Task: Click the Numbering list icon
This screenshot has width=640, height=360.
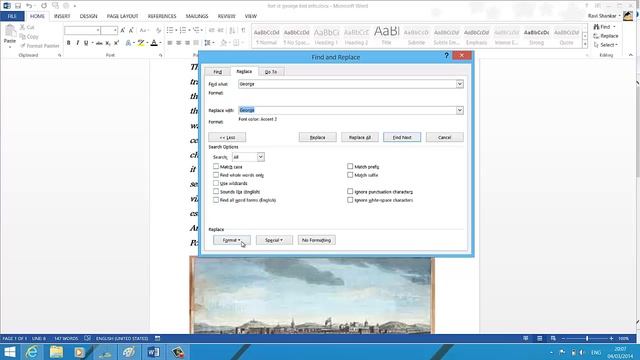Action: pyautogui.click(x=183, y=31)
